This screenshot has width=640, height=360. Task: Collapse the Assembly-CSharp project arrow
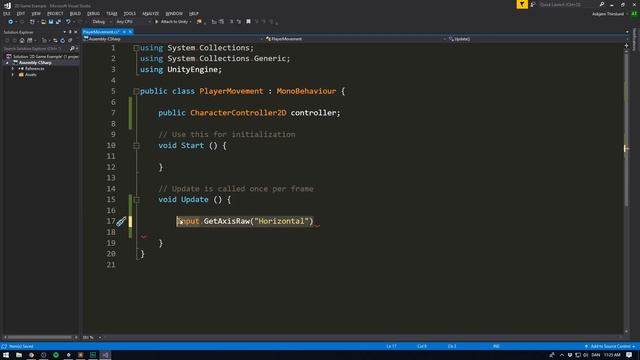(7, 63)
